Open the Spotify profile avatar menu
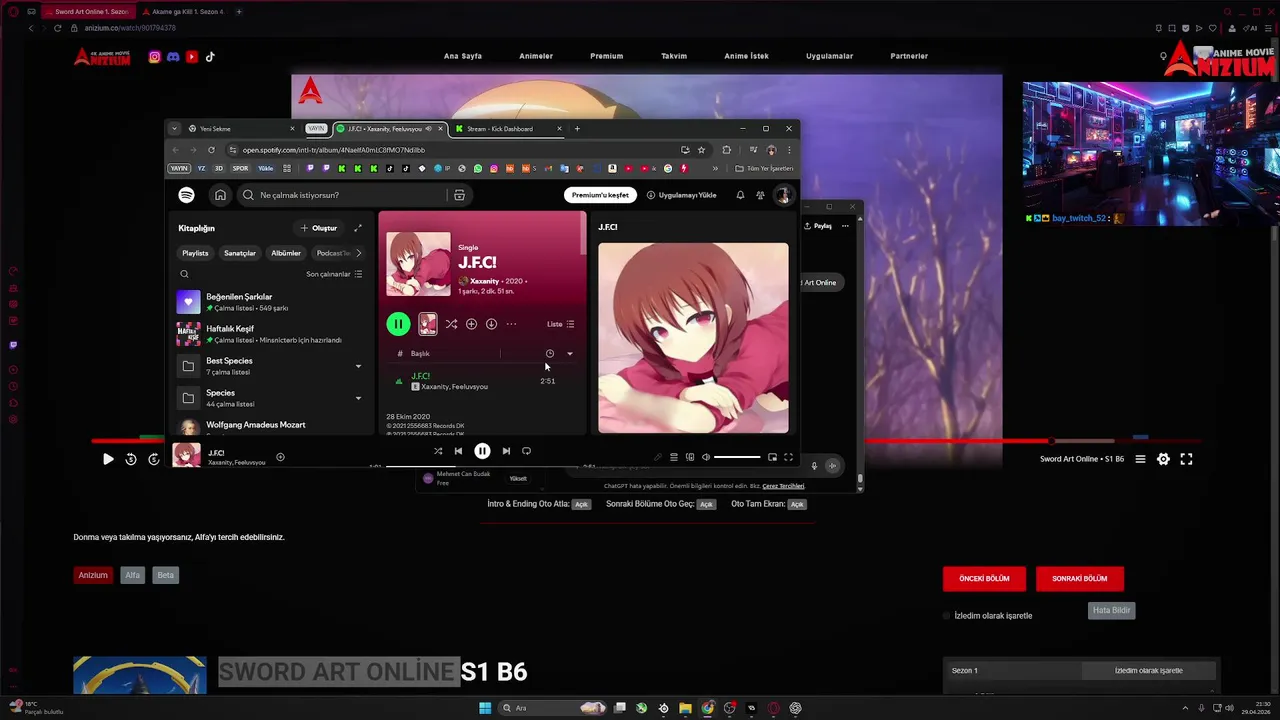 click(783, 195)
